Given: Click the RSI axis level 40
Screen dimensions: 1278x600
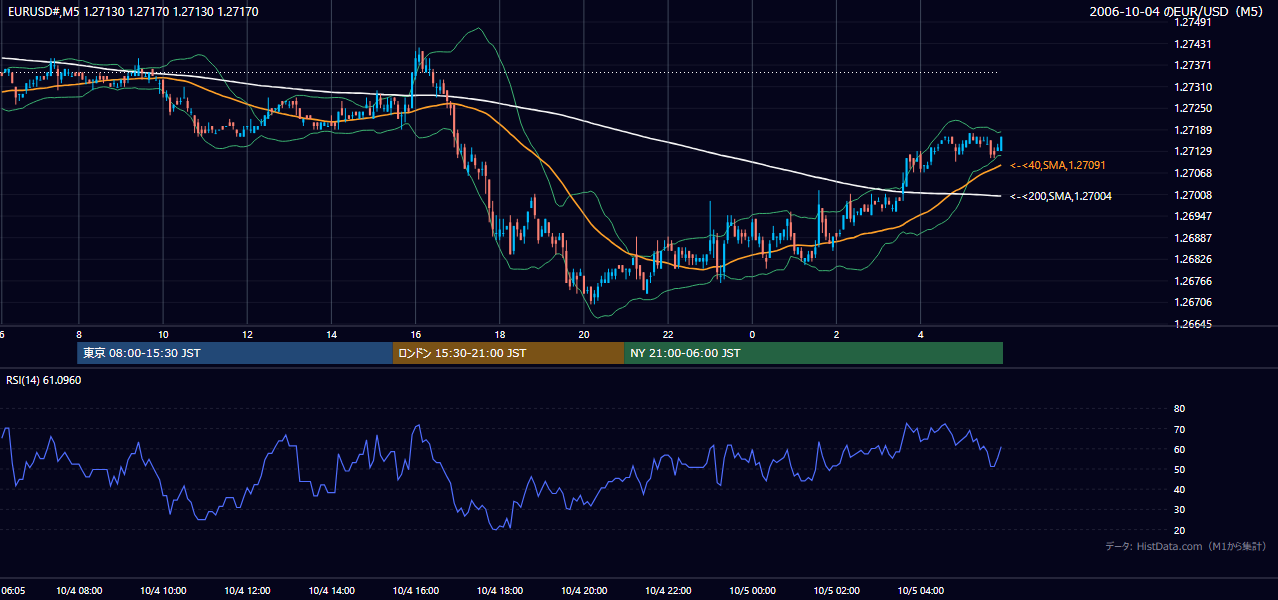Looking at the screenshot, I should pyautogui.click(x=1179, y=489).
